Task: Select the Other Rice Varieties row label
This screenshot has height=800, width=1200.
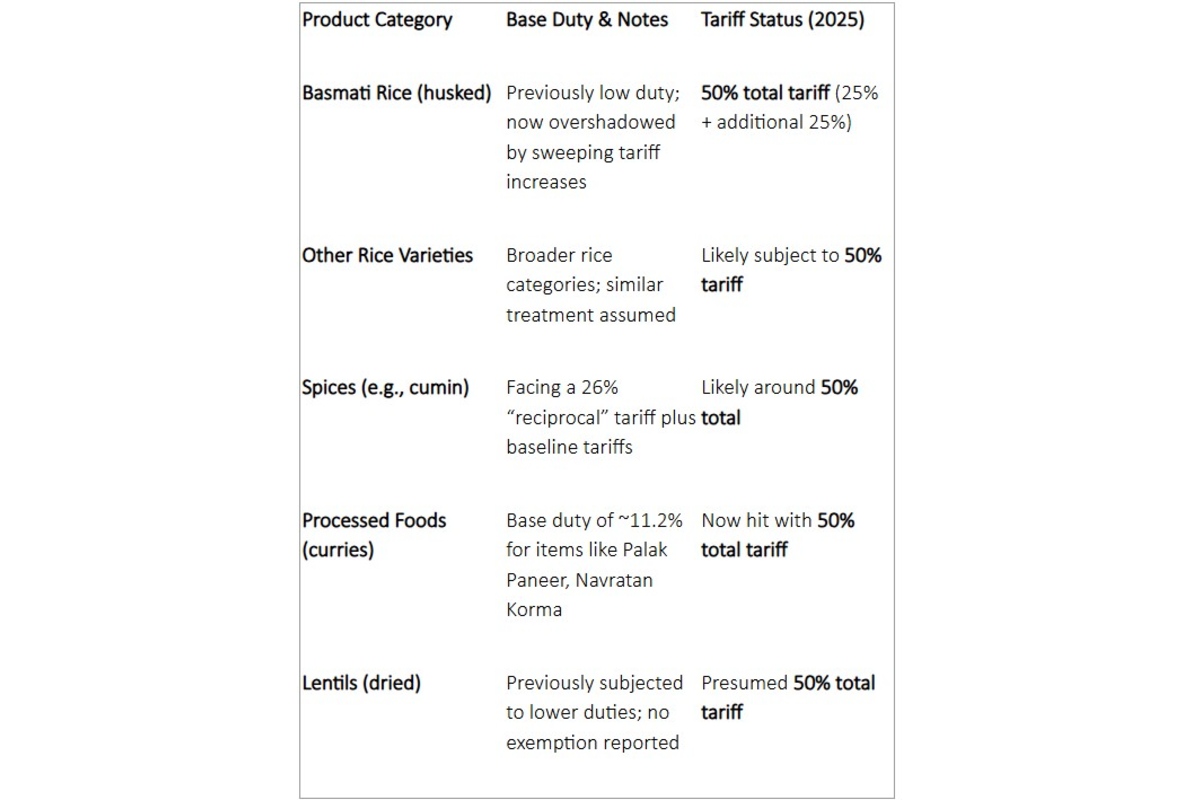Action: coord(387,255)
